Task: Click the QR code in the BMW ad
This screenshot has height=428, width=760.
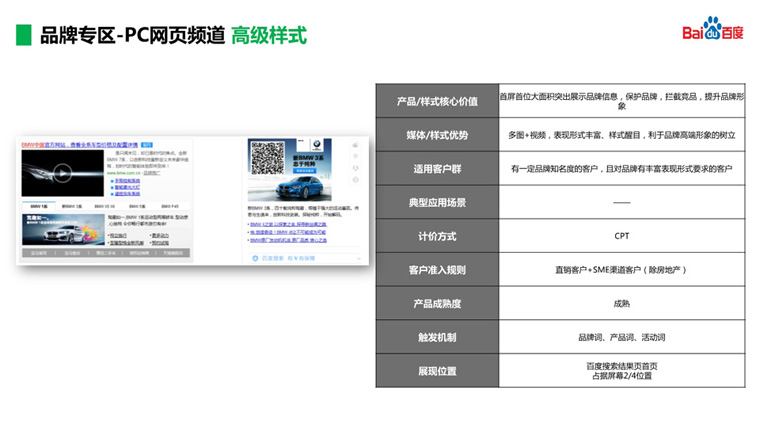Action: (x=267, y=159)
